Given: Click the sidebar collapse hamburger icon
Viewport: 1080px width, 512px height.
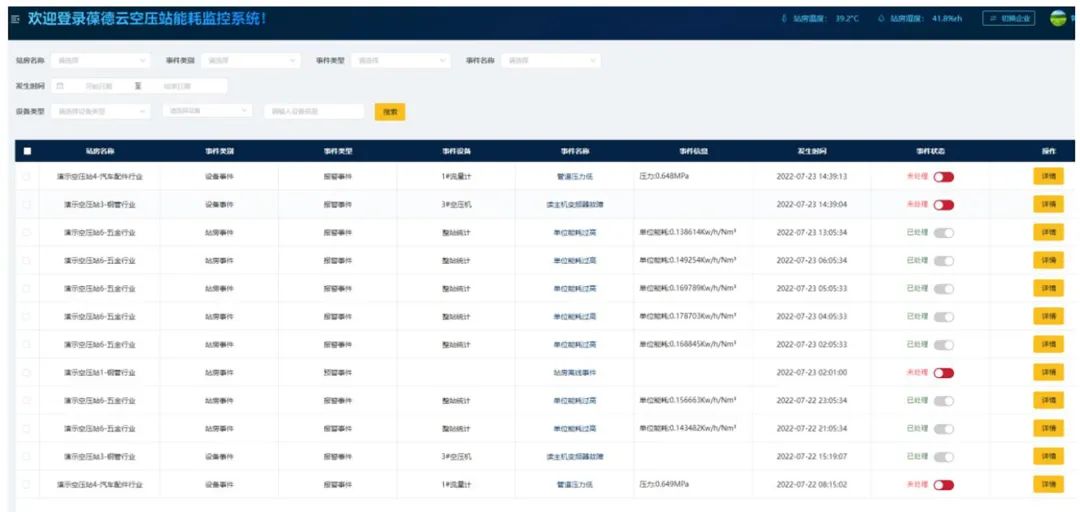Looking at the screenshot, I should click(x=15, y=19).
